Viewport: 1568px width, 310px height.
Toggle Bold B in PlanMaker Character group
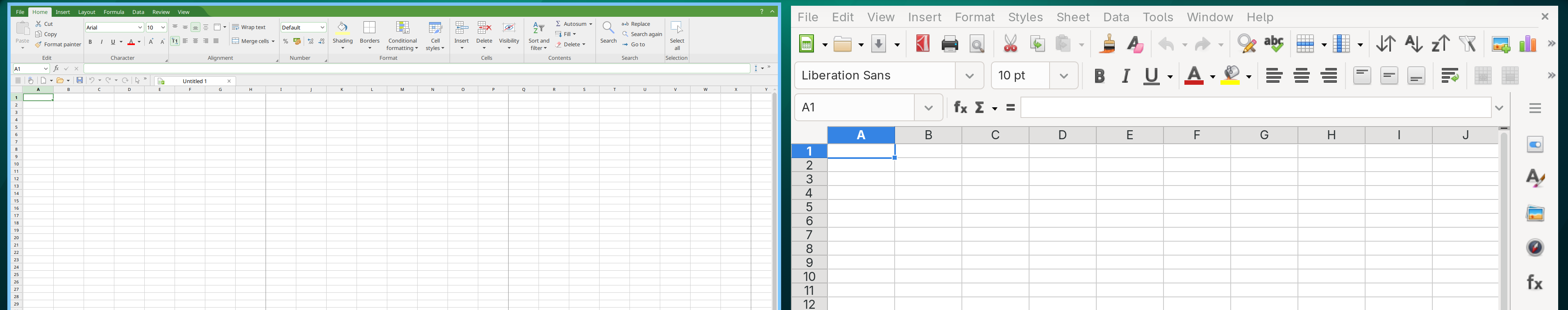point(90,42)
